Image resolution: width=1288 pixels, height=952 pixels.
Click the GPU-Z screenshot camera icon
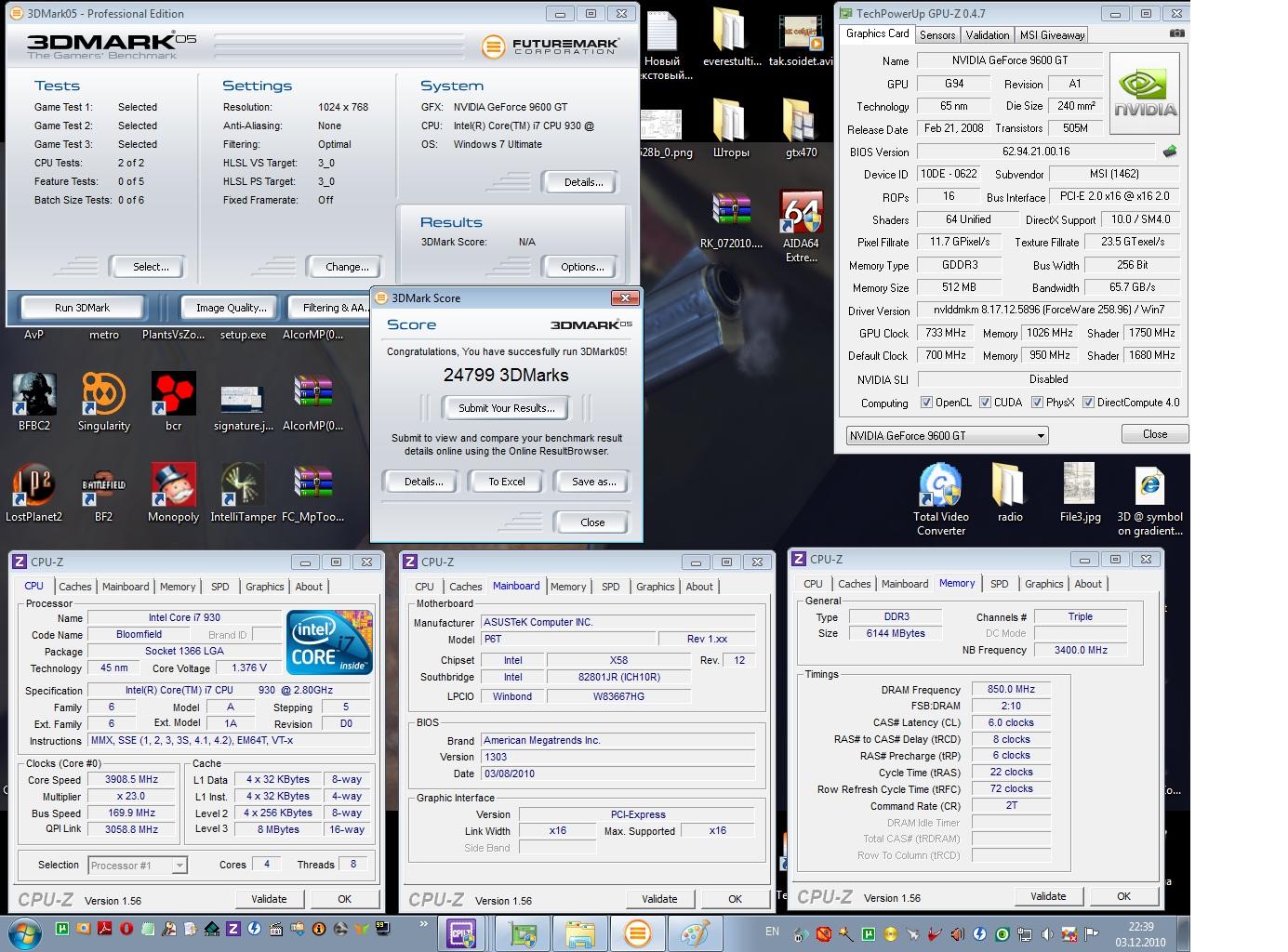pyautogui.click(x=1177, y=33)
